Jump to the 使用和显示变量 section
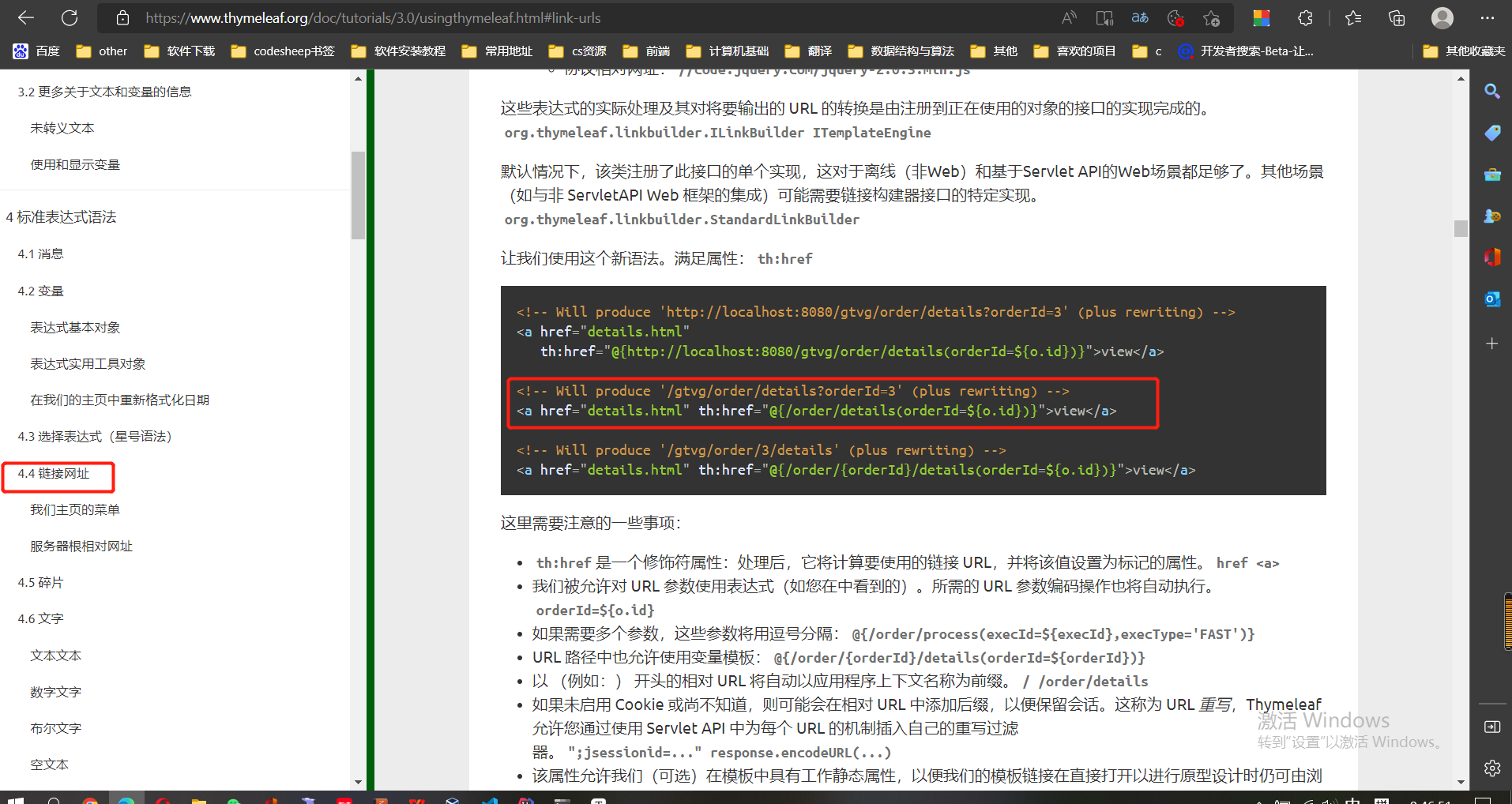The height and width of the screenshot is (804, 1512). (x=75, y=164)
